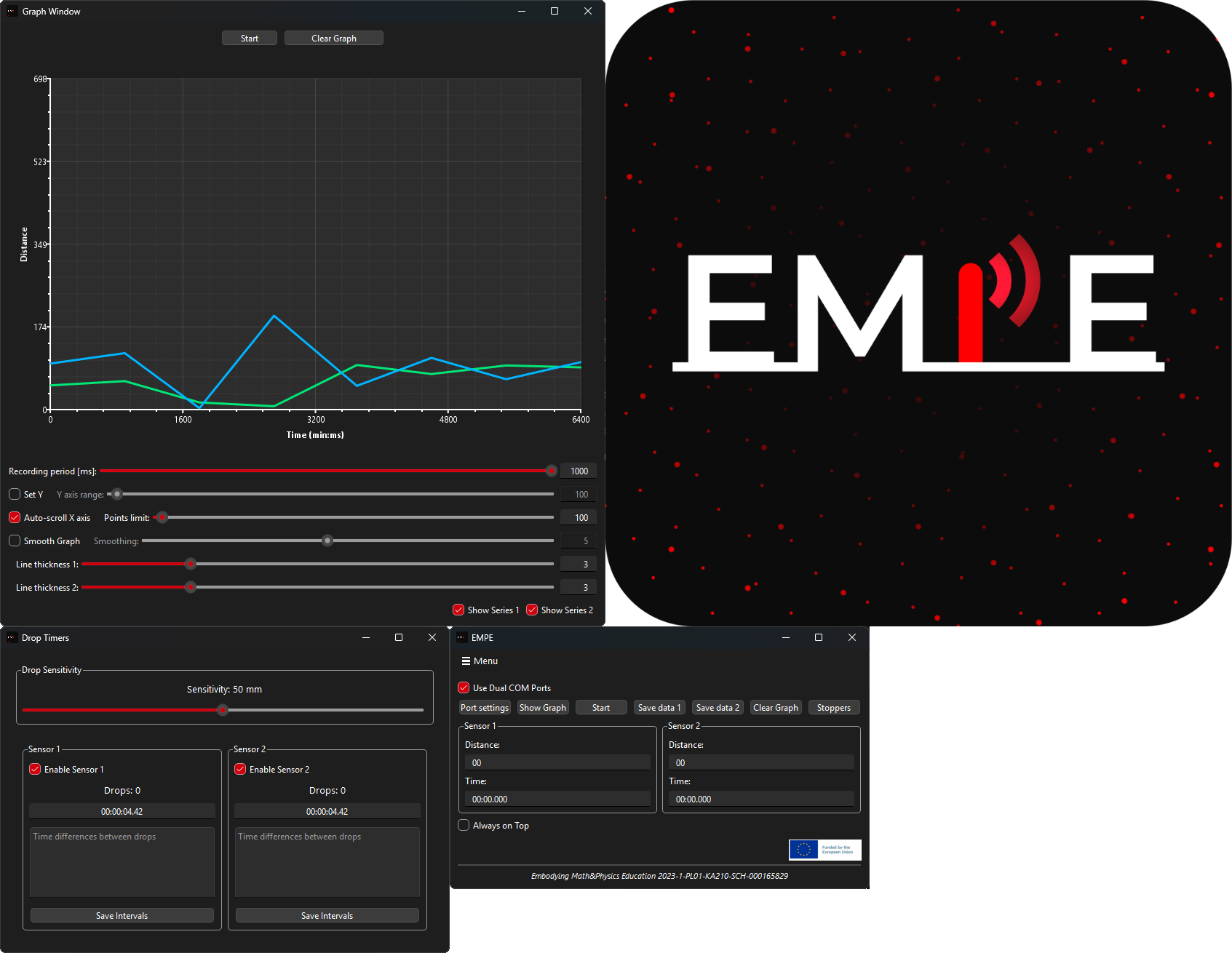Image resolution: width=1232 pixels, height=953 pixels.
Task: Click Points limit value field
Action: [579, 517]
